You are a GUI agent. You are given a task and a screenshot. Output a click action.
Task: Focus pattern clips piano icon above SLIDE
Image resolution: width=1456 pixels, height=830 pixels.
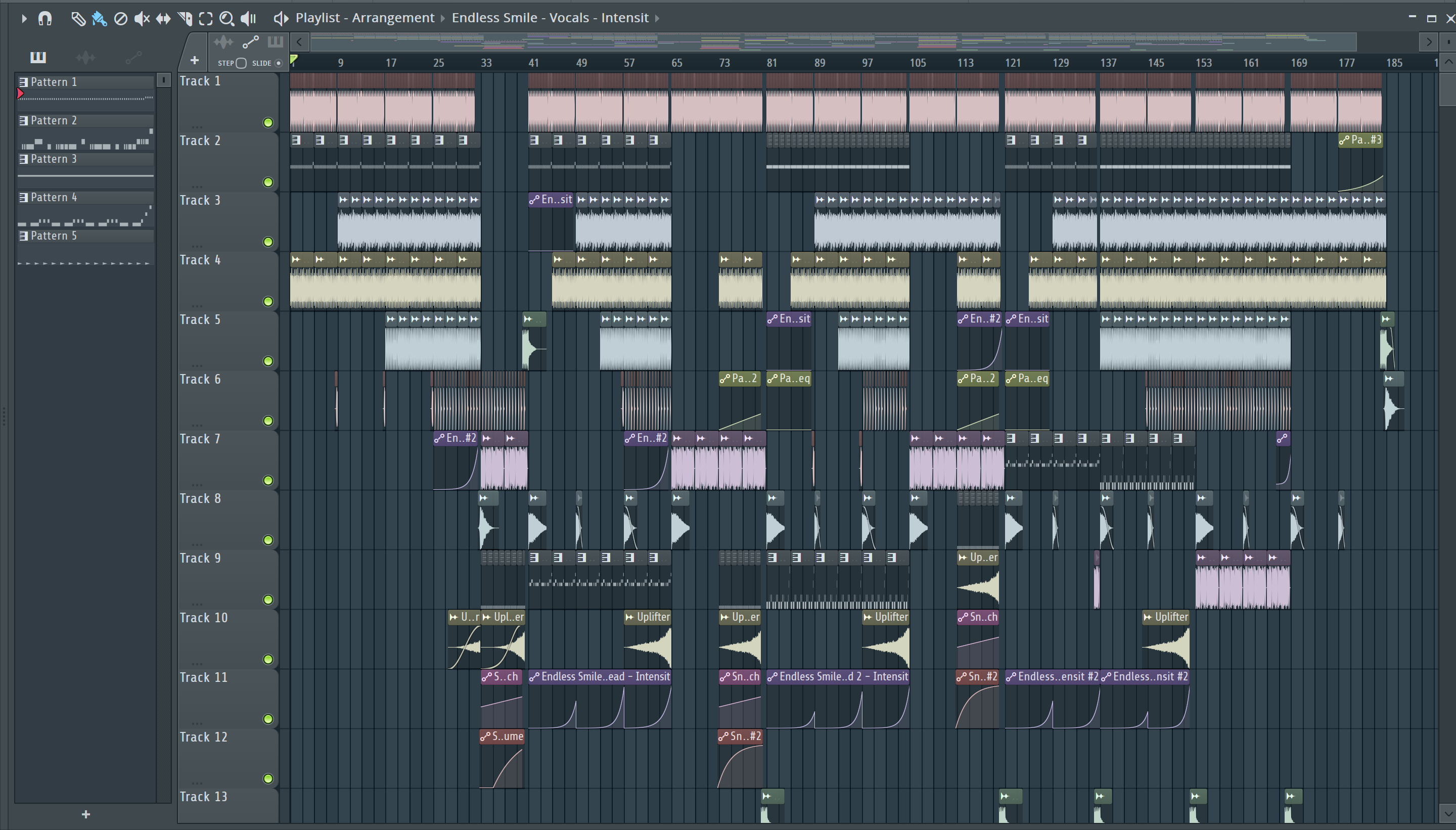pyautogui.click(x=275, y=41)
